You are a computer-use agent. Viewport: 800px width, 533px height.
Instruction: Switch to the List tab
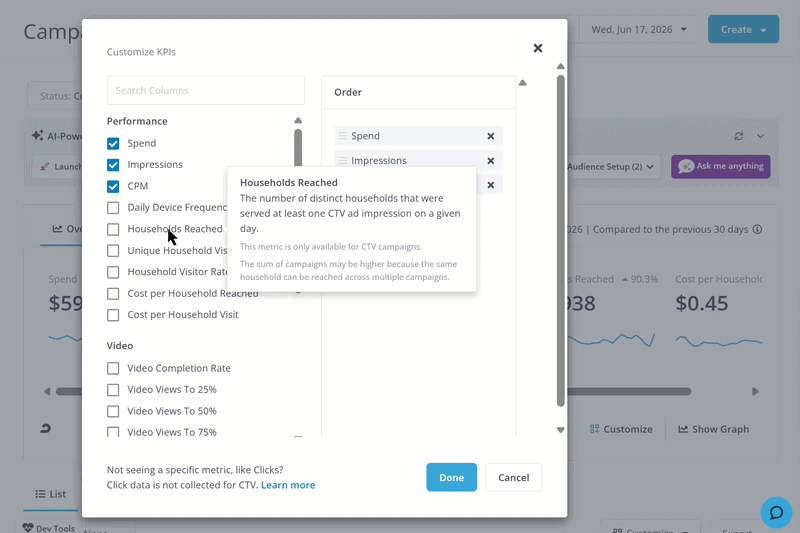coord(51,494)
